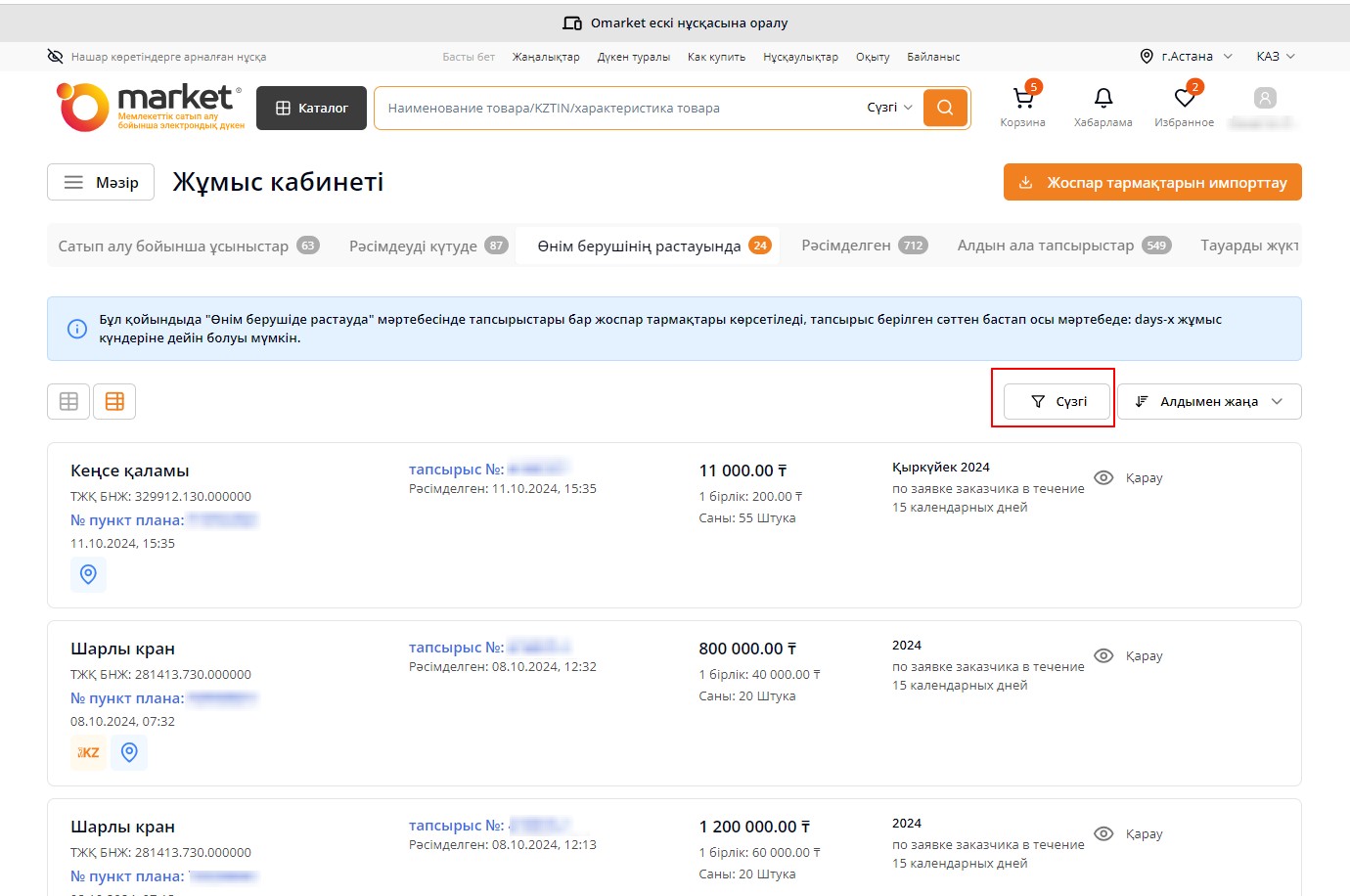
Task: Click the Omarket logo
Action: 151,107
